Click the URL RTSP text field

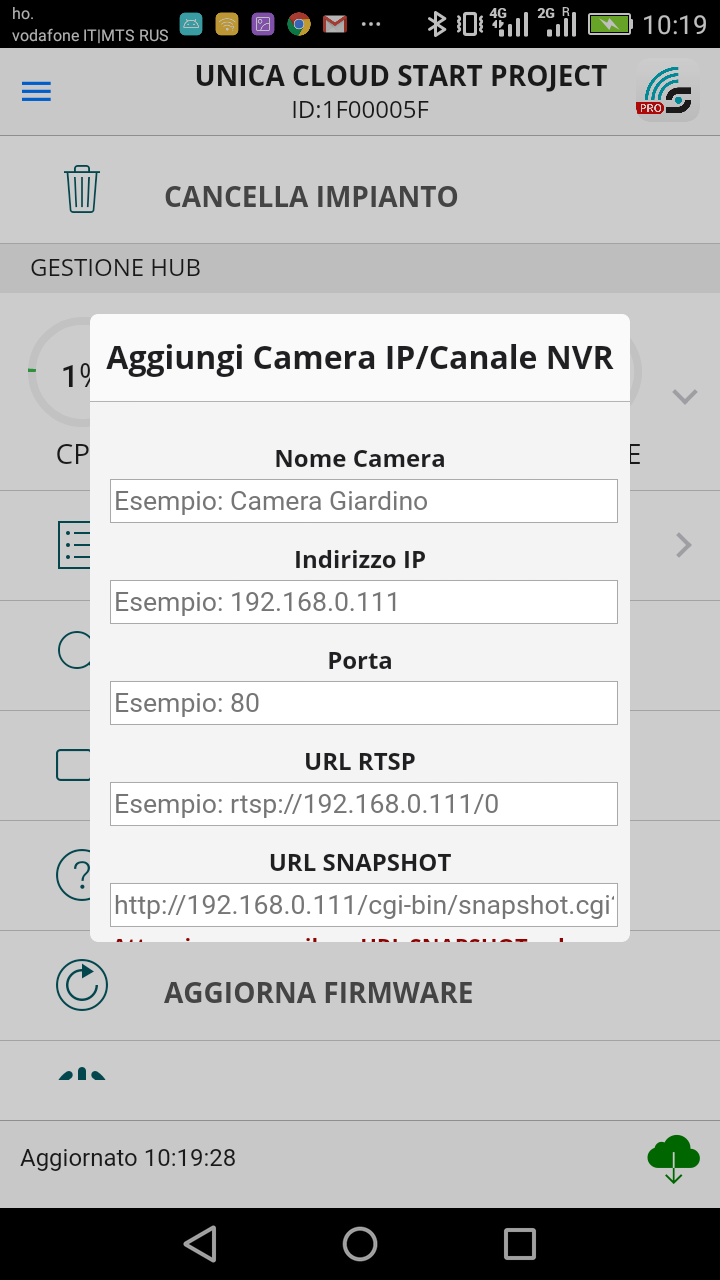coord(363,804)
